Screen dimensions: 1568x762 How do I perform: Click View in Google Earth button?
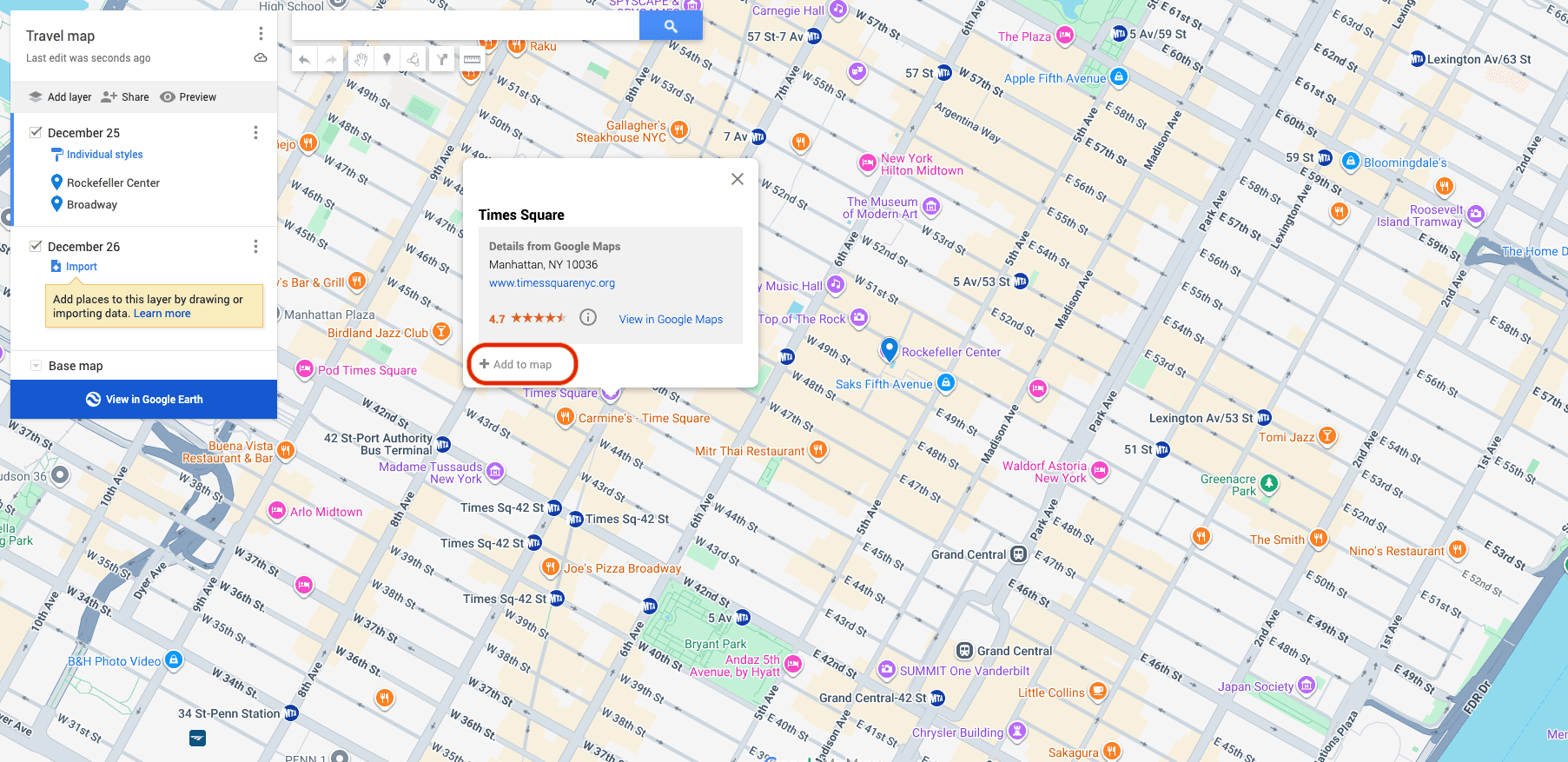(x=143, y=400)
